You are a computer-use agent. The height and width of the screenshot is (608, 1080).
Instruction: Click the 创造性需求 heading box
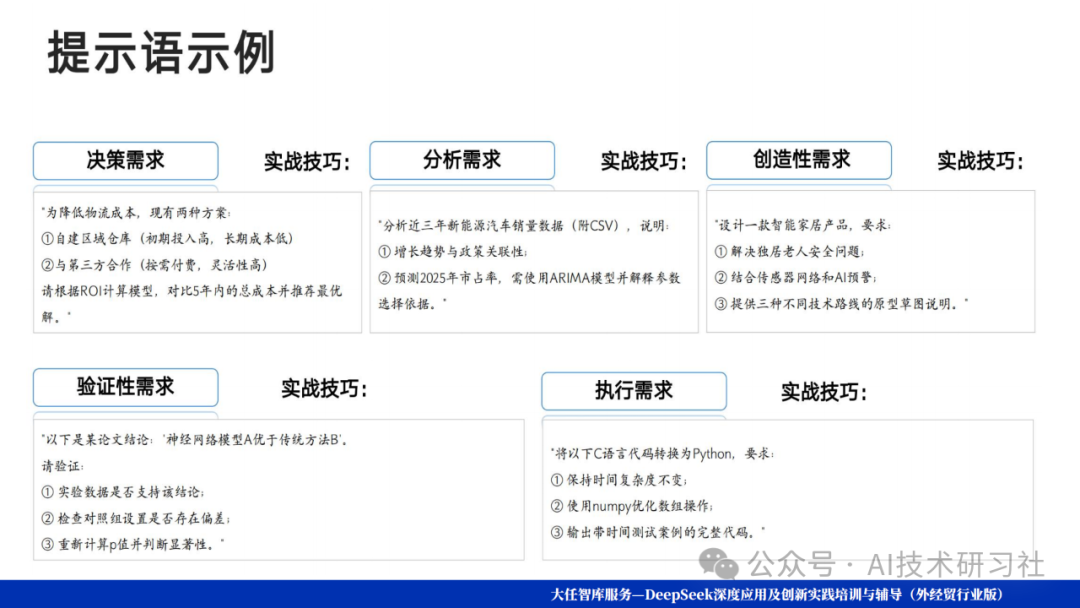799,160
